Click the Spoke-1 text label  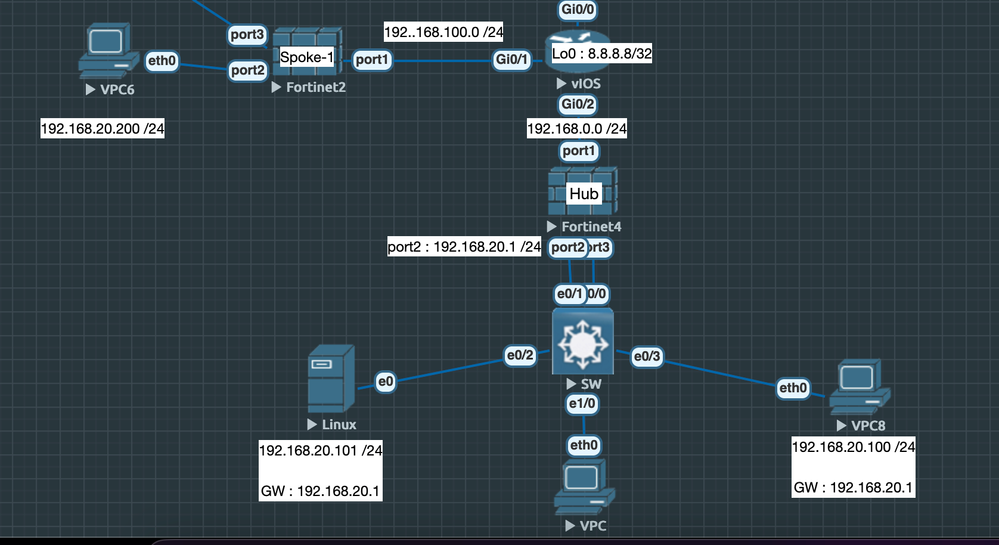[307, 57]
